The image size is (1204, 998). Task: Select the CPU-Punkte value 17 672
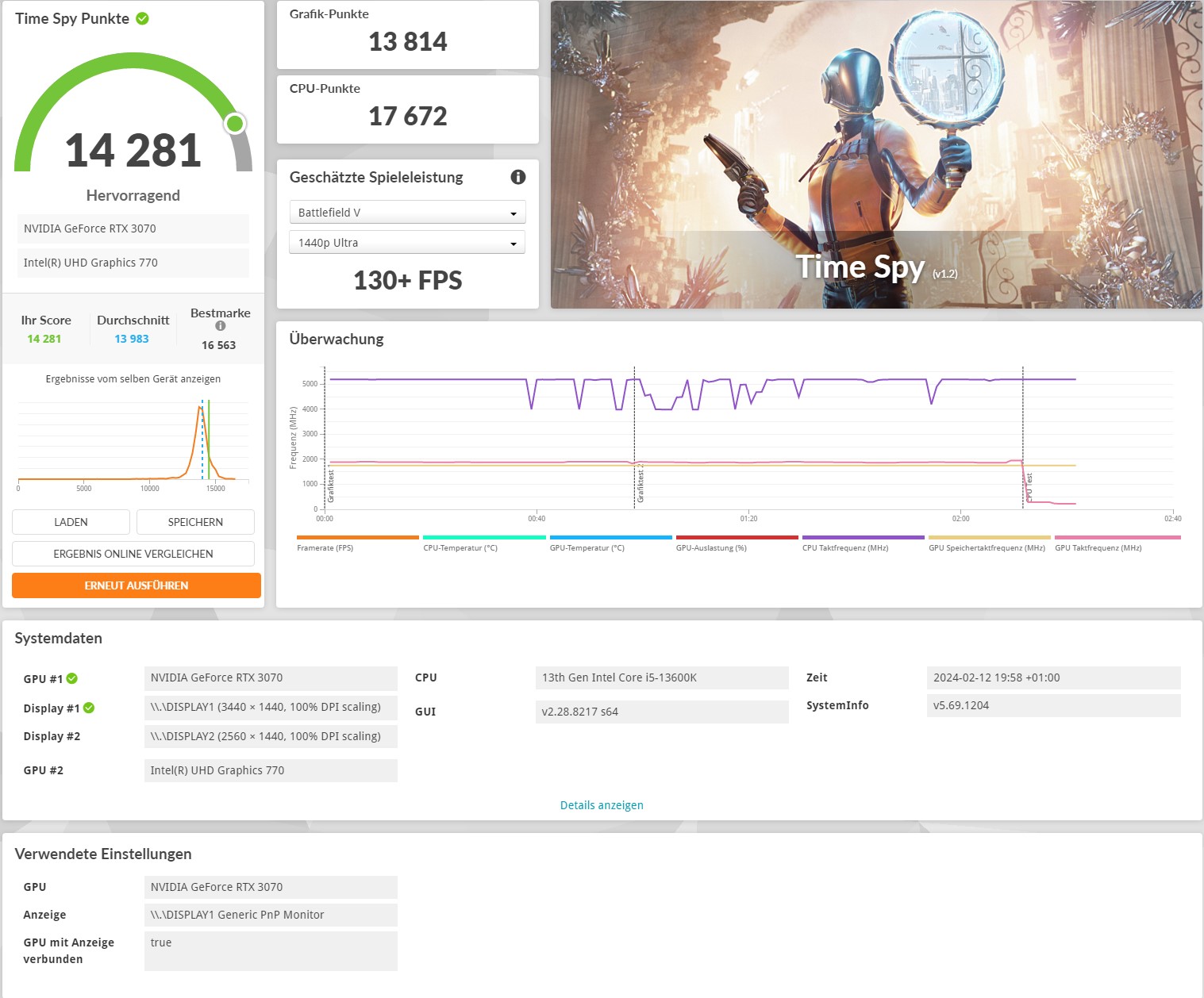click(x=408, y=116)
